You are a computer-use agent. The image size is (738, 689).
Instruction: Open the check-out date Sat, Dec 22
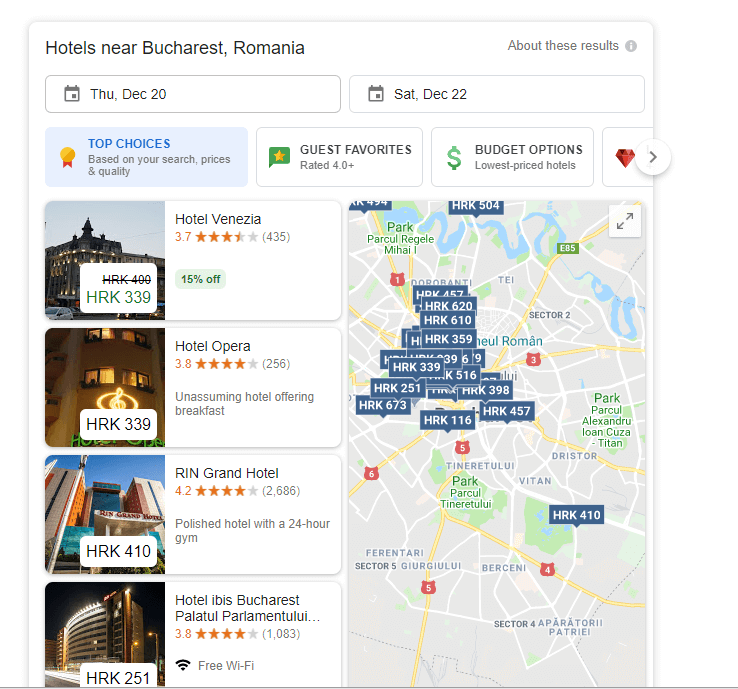coord(497,94)
